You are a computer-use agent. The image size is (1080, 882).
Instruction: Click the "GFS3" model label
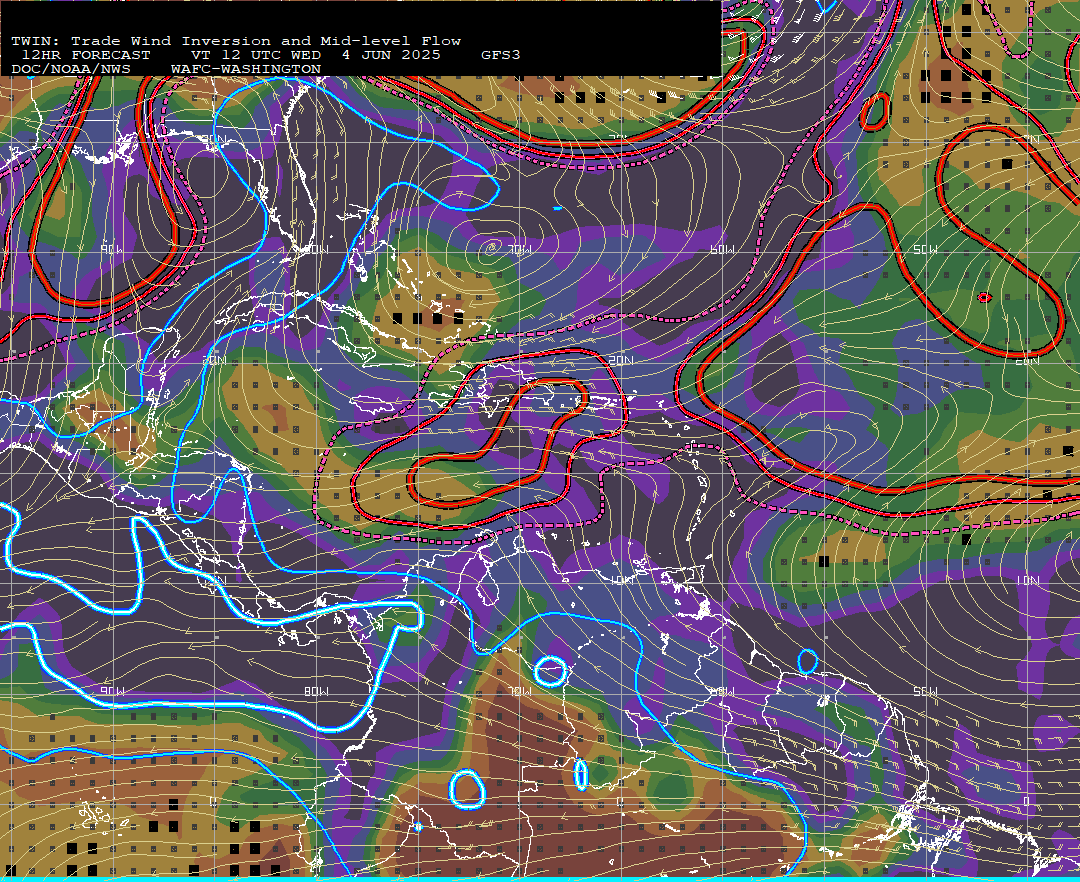[501, 55]
